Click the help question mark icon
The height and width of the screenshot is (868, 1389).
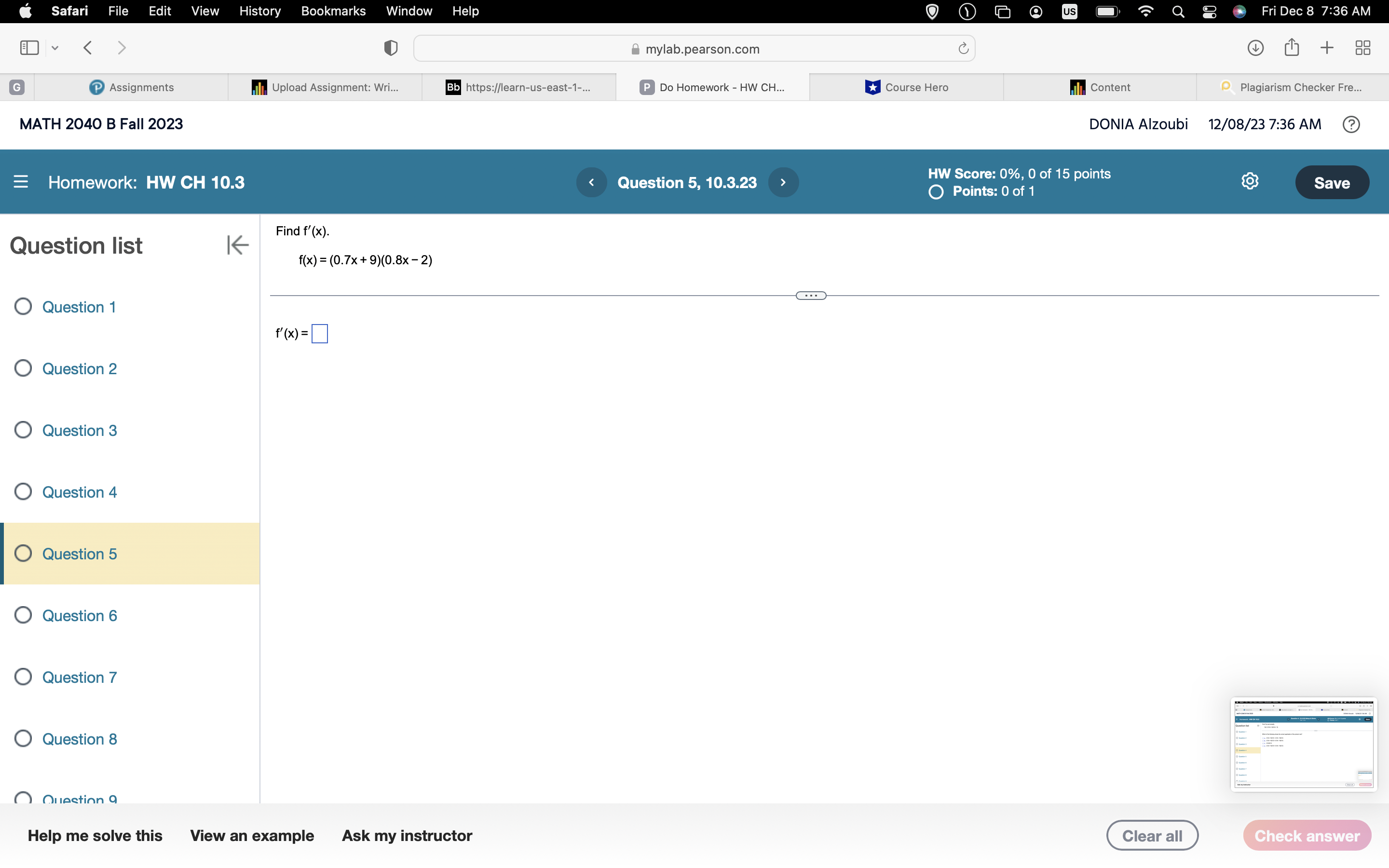point(1350,124)
